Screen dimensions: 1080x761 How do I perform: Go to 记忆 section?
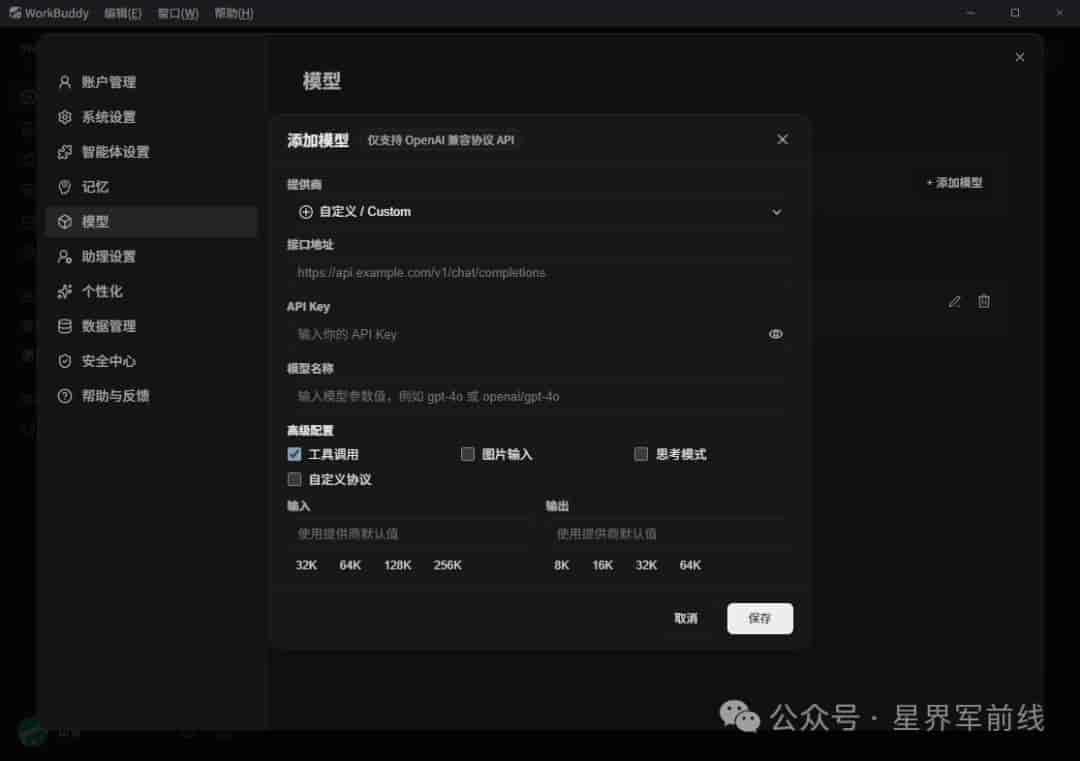pos(152,187)
